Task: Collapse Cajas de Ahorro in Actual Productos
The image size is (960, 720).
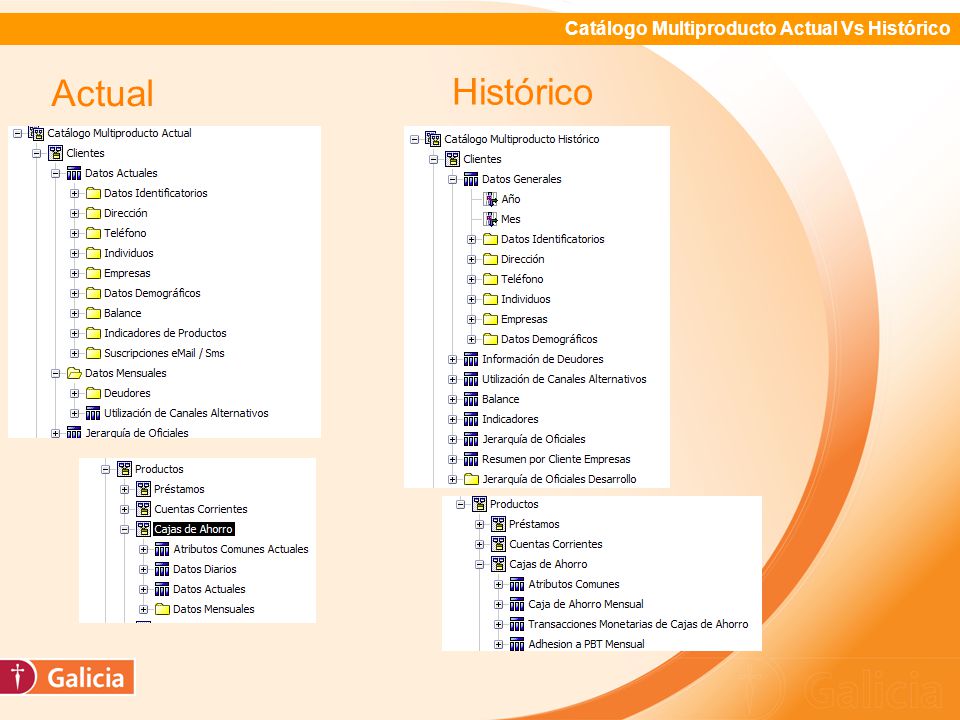Action: tap(124, 530)
